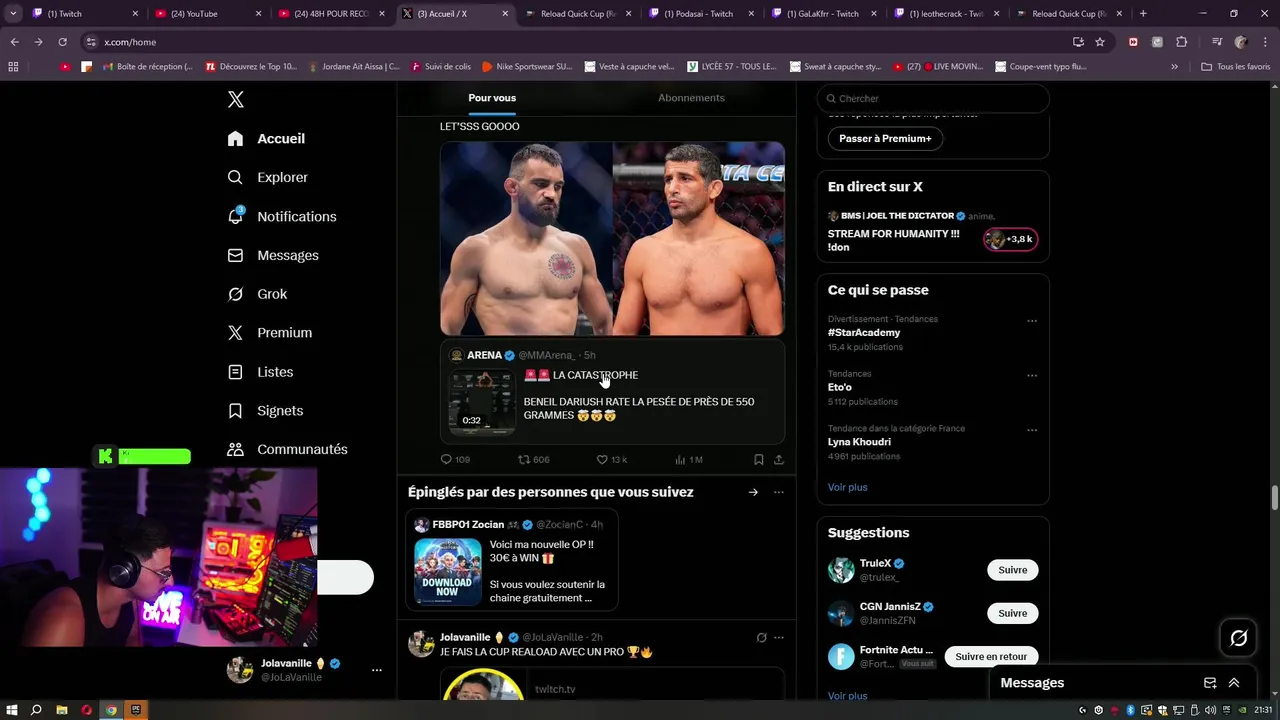This screenshot has height=720, width=1280.
Task: Click Passer à Premium+ button
Action: point(885,138)
